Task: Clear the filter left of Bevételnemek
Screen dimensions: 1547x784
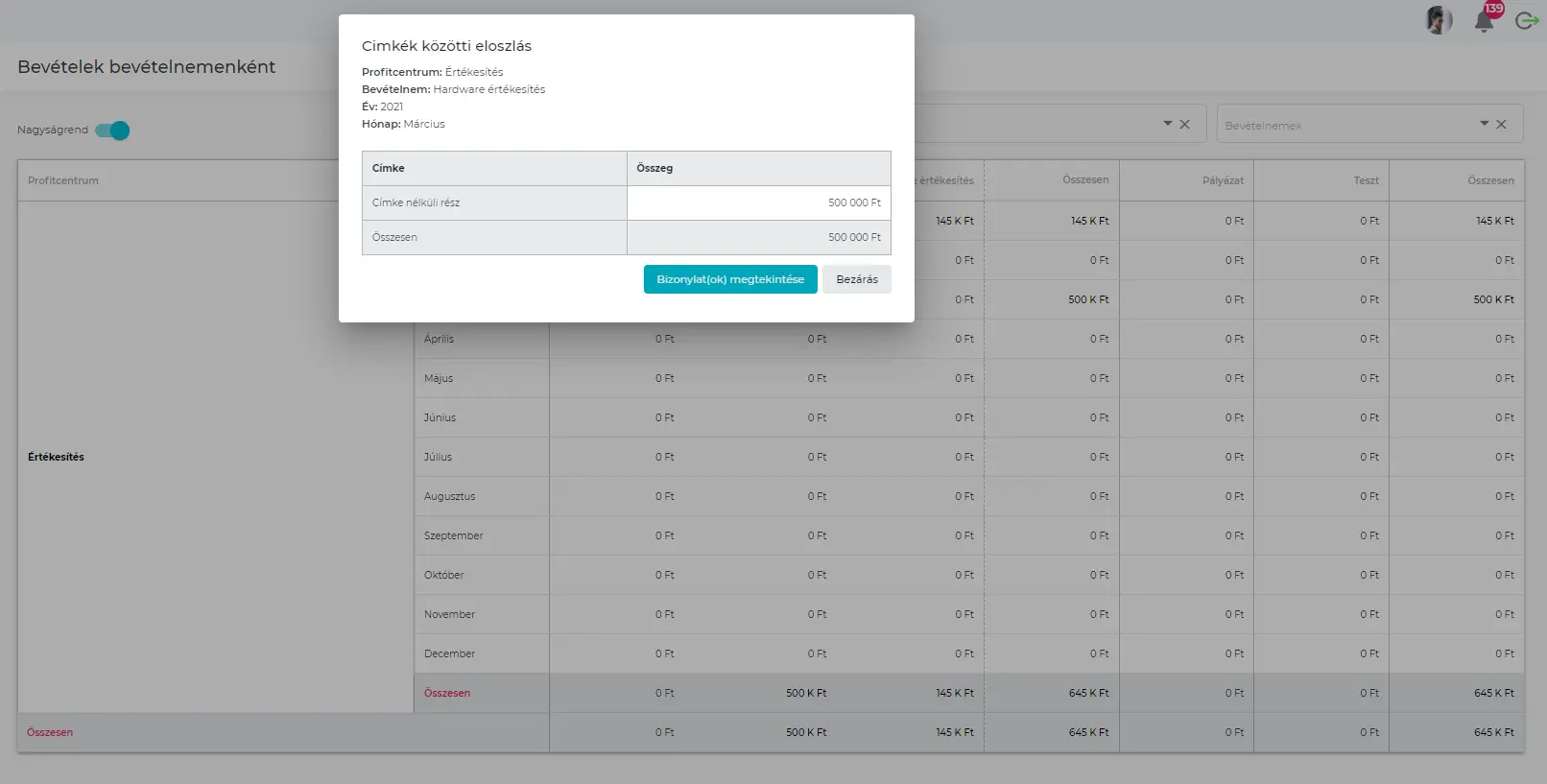Action: click(1184, 124)
